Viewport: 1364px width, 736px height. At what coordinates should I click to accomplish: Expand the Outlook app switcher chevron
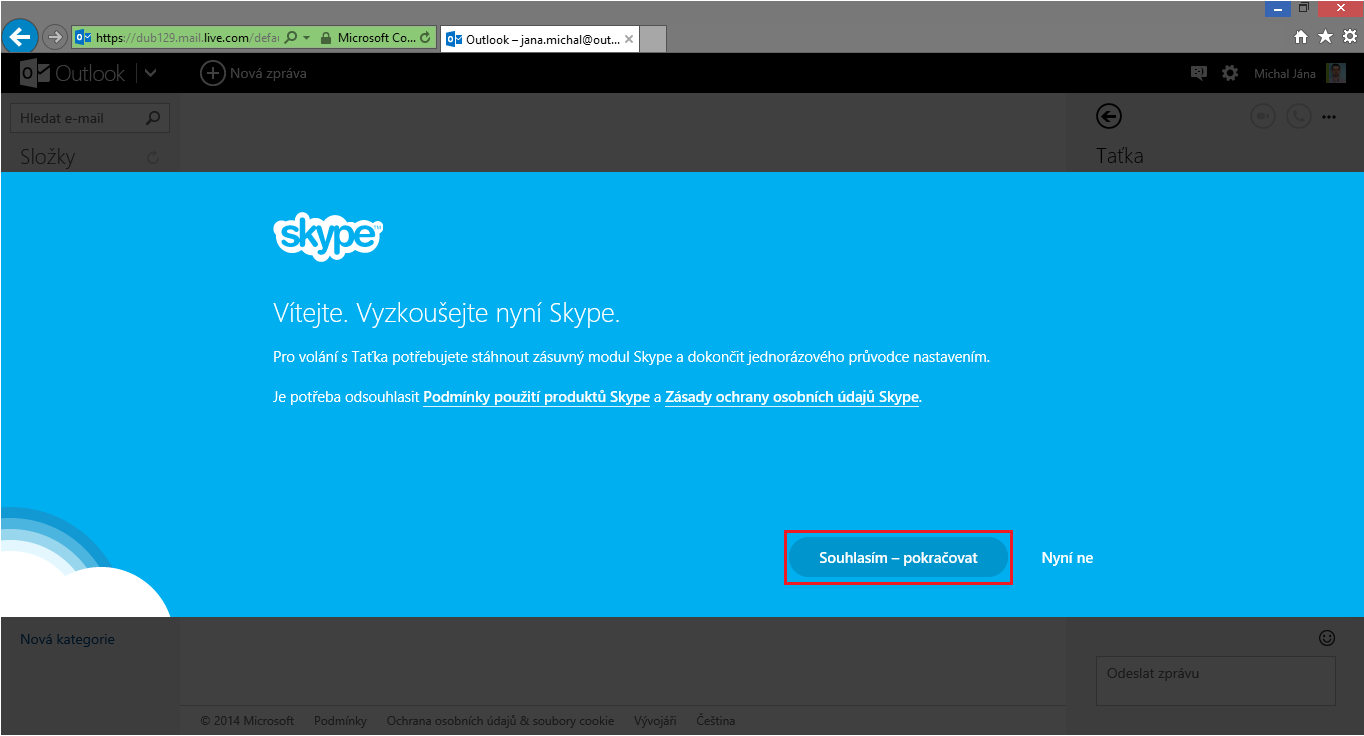coord(150,73)
